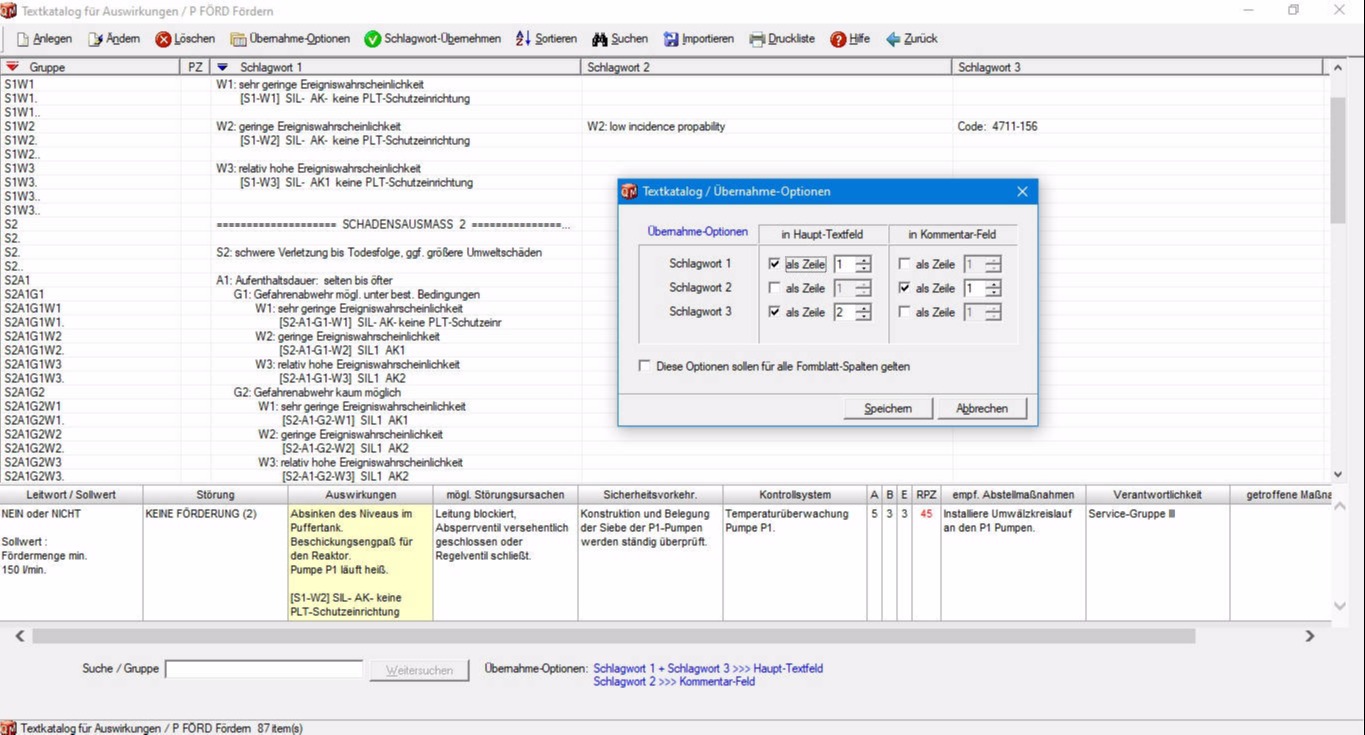Click the down arrow of the catalog list scrollbar
1365x735 pixels.
click(1338, 474)
